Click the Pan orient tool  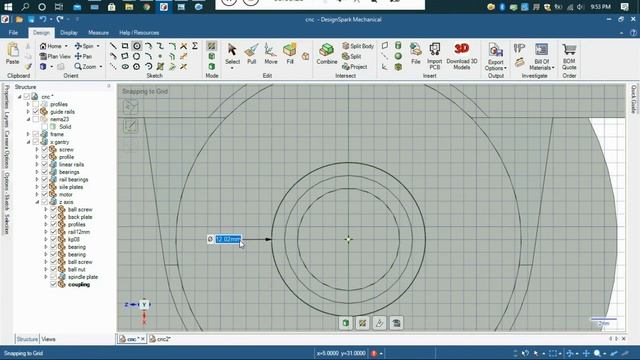[83, 56]
